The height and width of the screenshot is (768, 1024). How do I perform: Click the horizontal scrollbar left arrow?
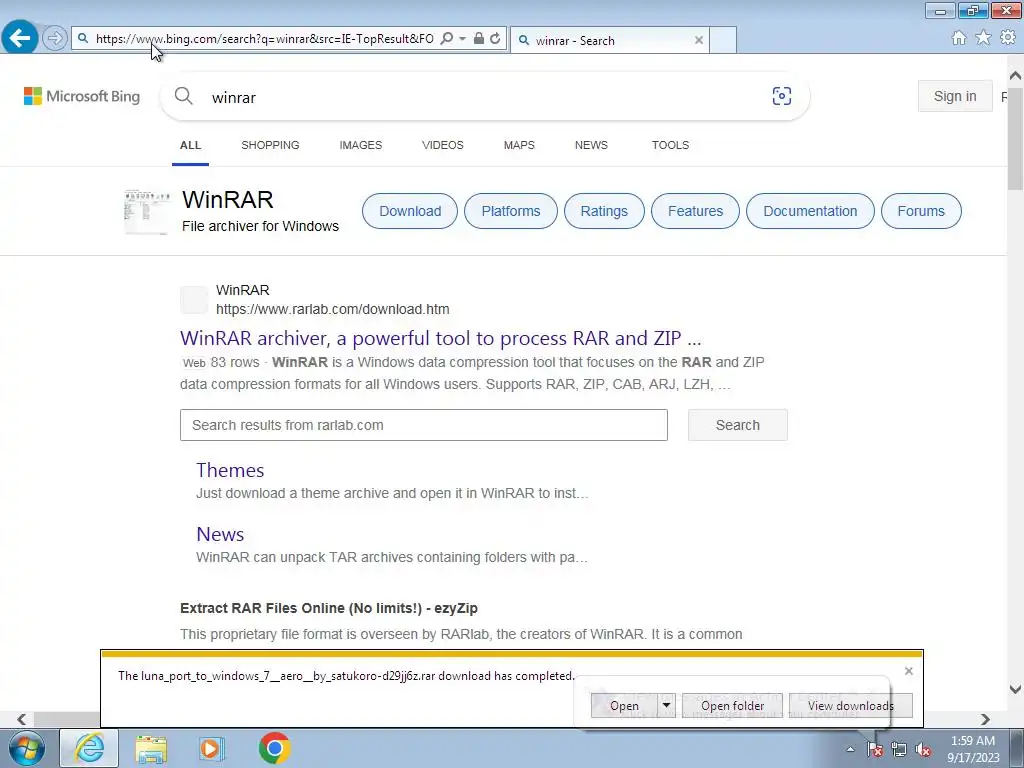click(x=22, y=719)
